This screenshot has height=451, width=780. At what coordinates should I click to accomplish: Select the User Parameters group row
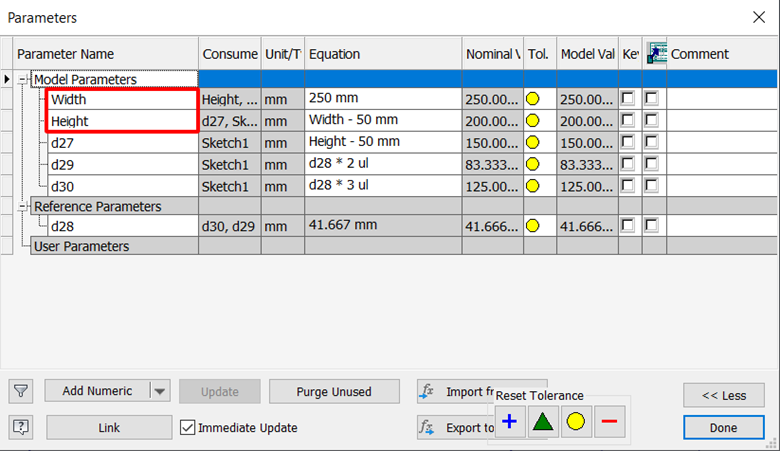114,246
